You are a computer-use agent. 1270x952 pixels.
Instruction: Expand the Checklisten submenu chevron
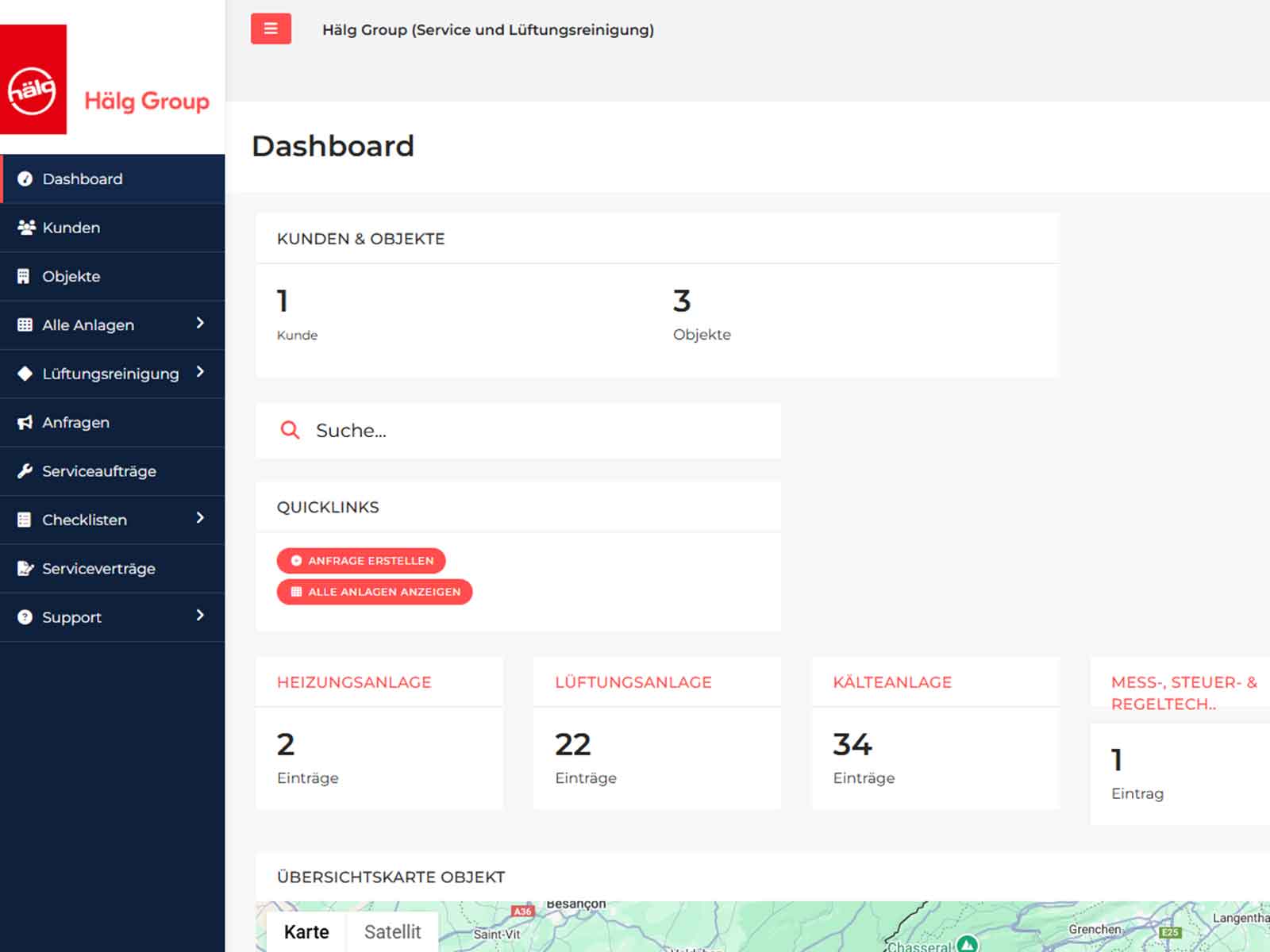pos(200,518)
